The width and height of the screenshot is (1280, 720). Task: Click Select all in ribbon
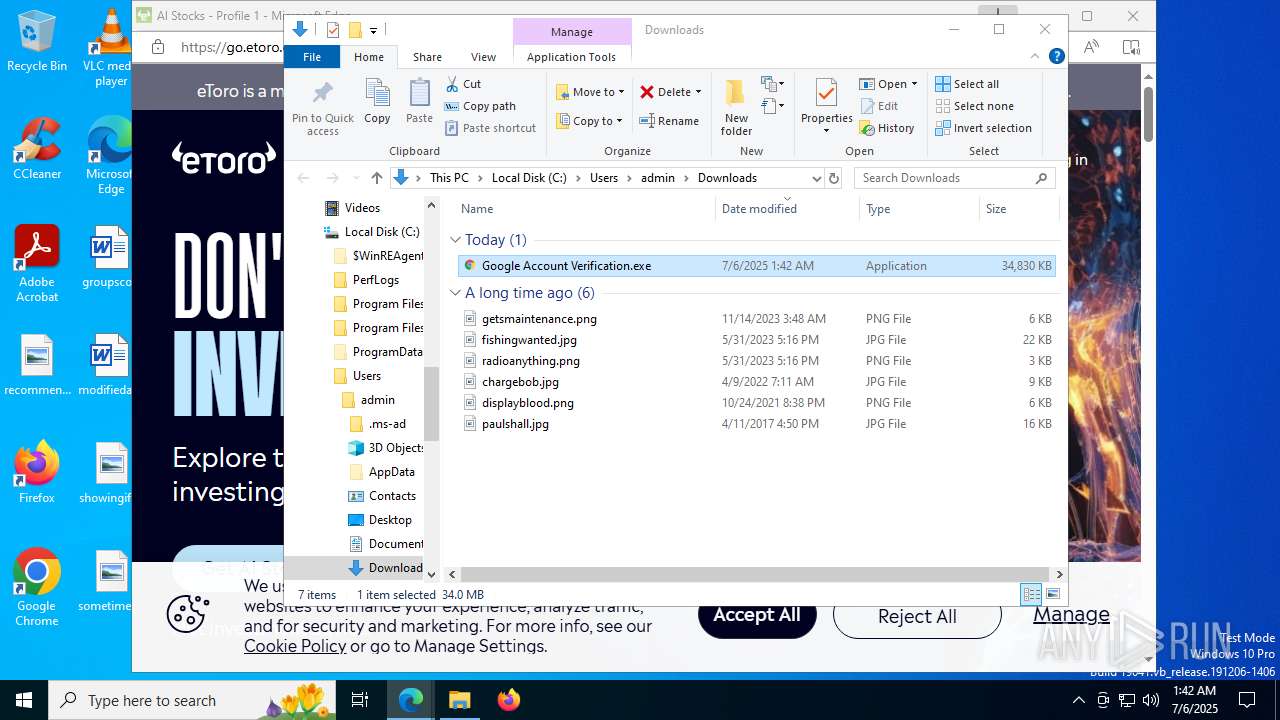(x=967, y=84)
